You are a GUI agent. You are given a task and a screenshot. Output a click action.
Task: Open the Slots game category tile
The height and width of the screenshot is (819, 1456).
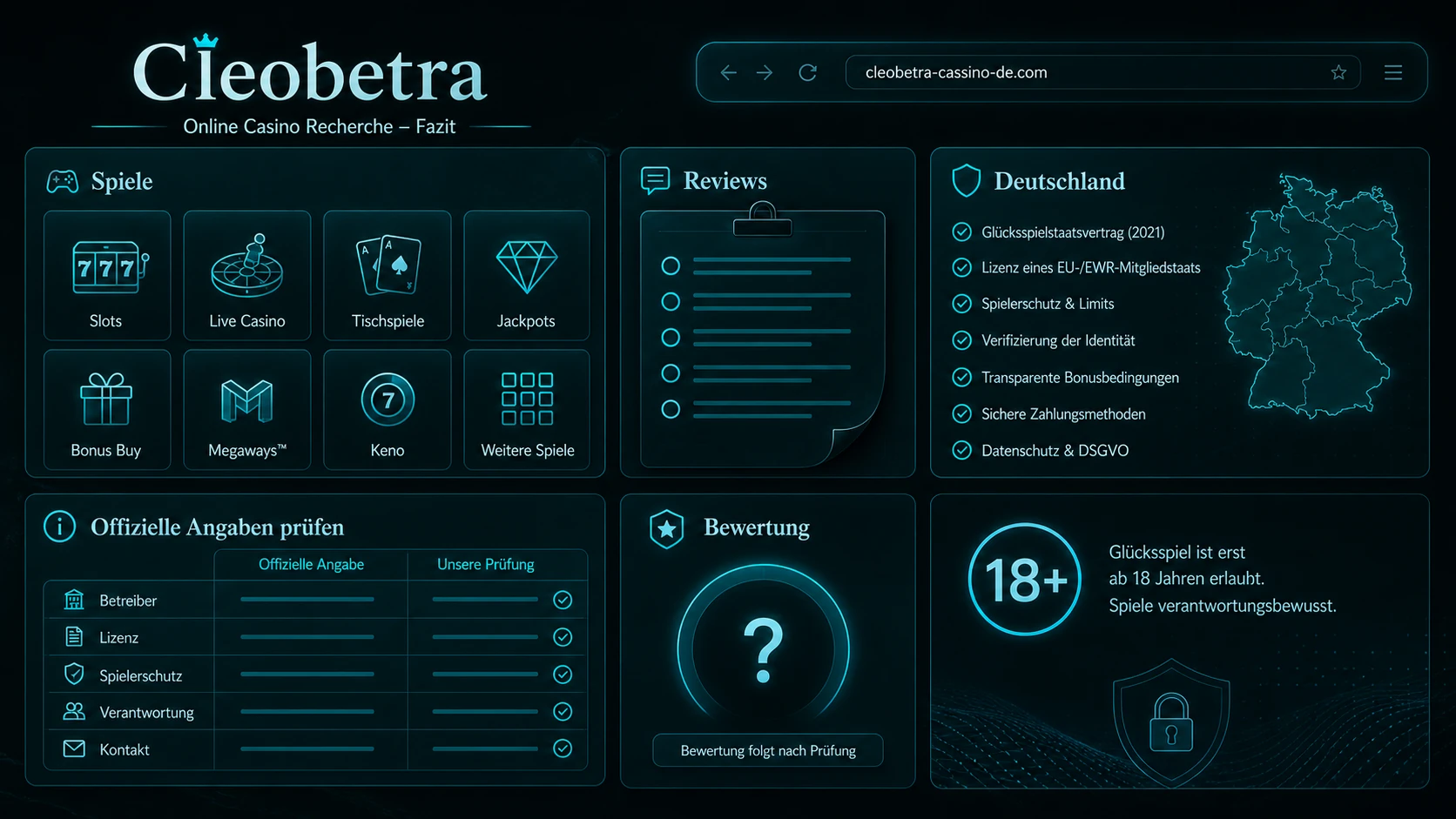(107, 275)
